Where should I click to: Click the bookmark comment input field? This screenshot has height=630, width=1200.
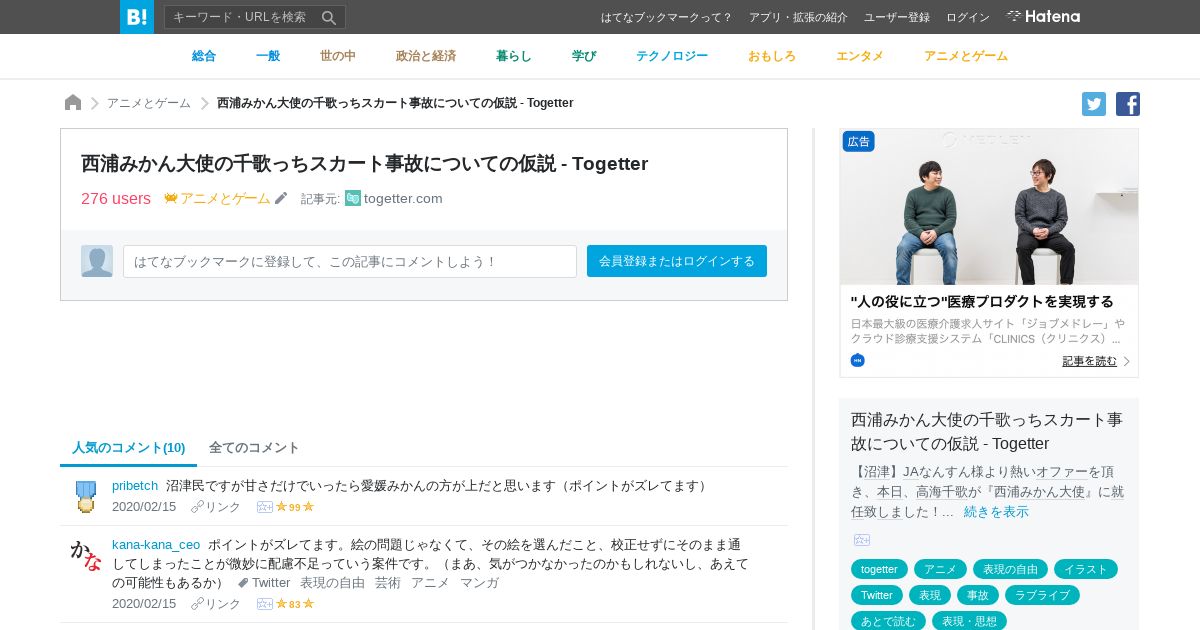click(x=350, y=261)
